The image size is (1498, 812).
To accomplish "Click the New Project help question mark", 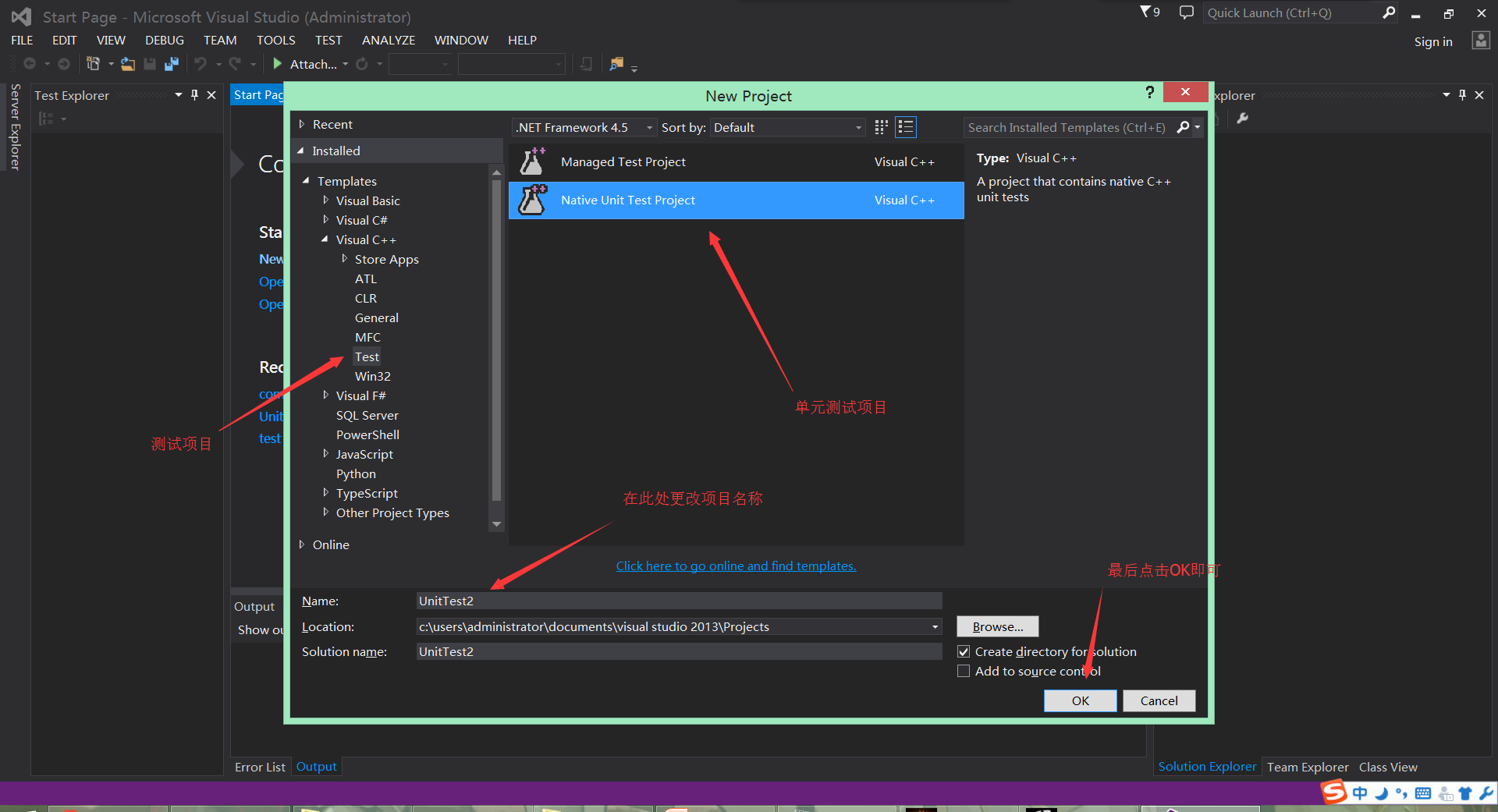I will 1149,93.
